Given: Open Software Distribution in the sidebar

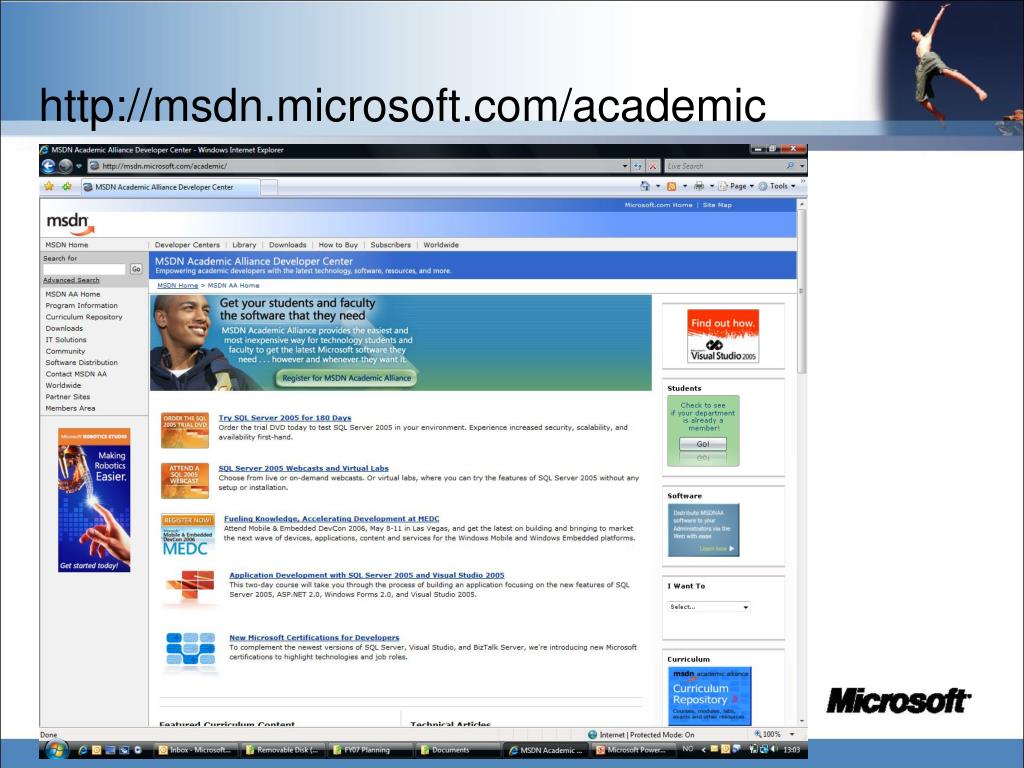Looking at the screenshot, I should [x=82, y=362].
